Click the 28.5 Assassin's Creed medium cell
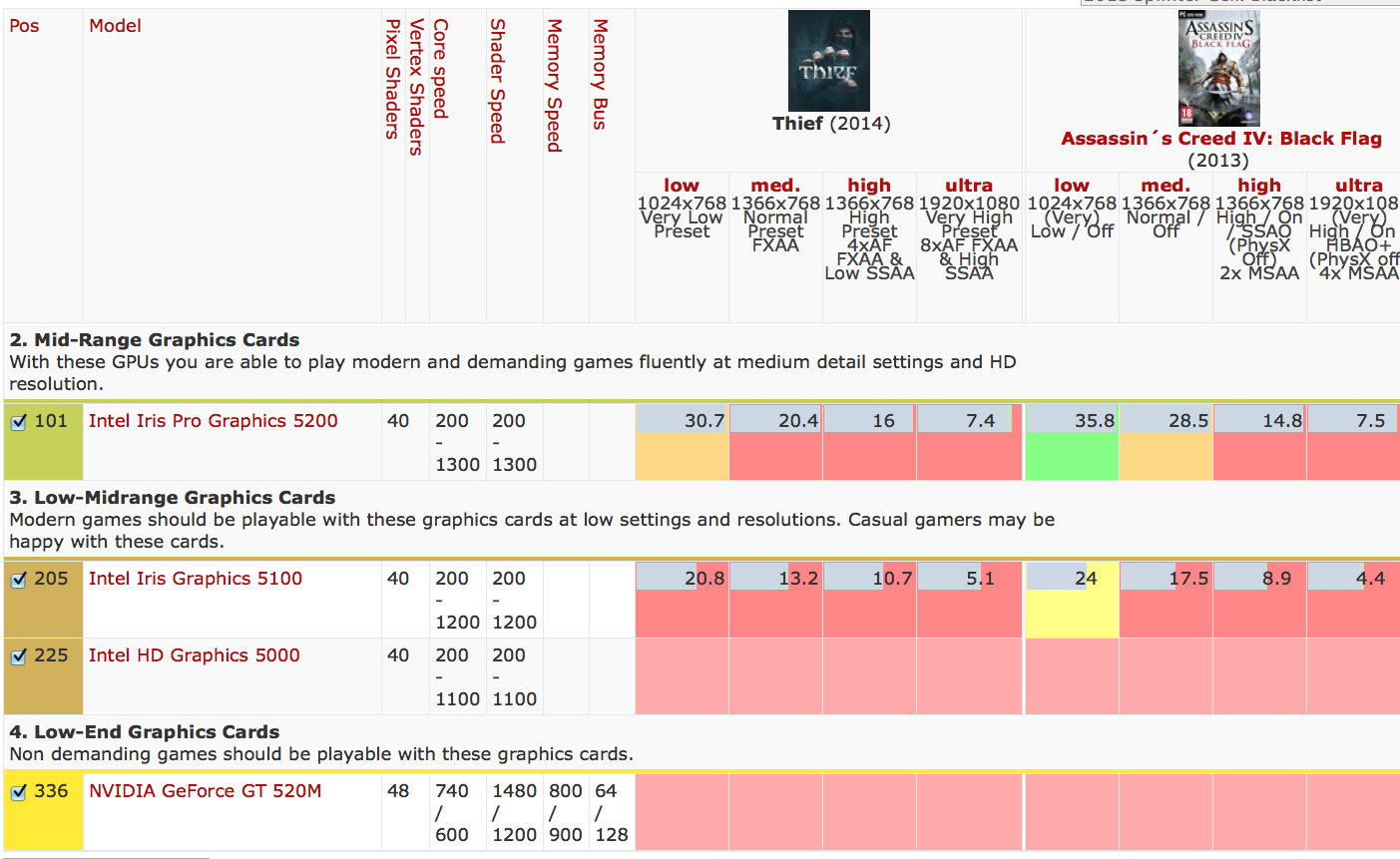The height and width of the screenshot is (859, 1400). (1166, 442)
